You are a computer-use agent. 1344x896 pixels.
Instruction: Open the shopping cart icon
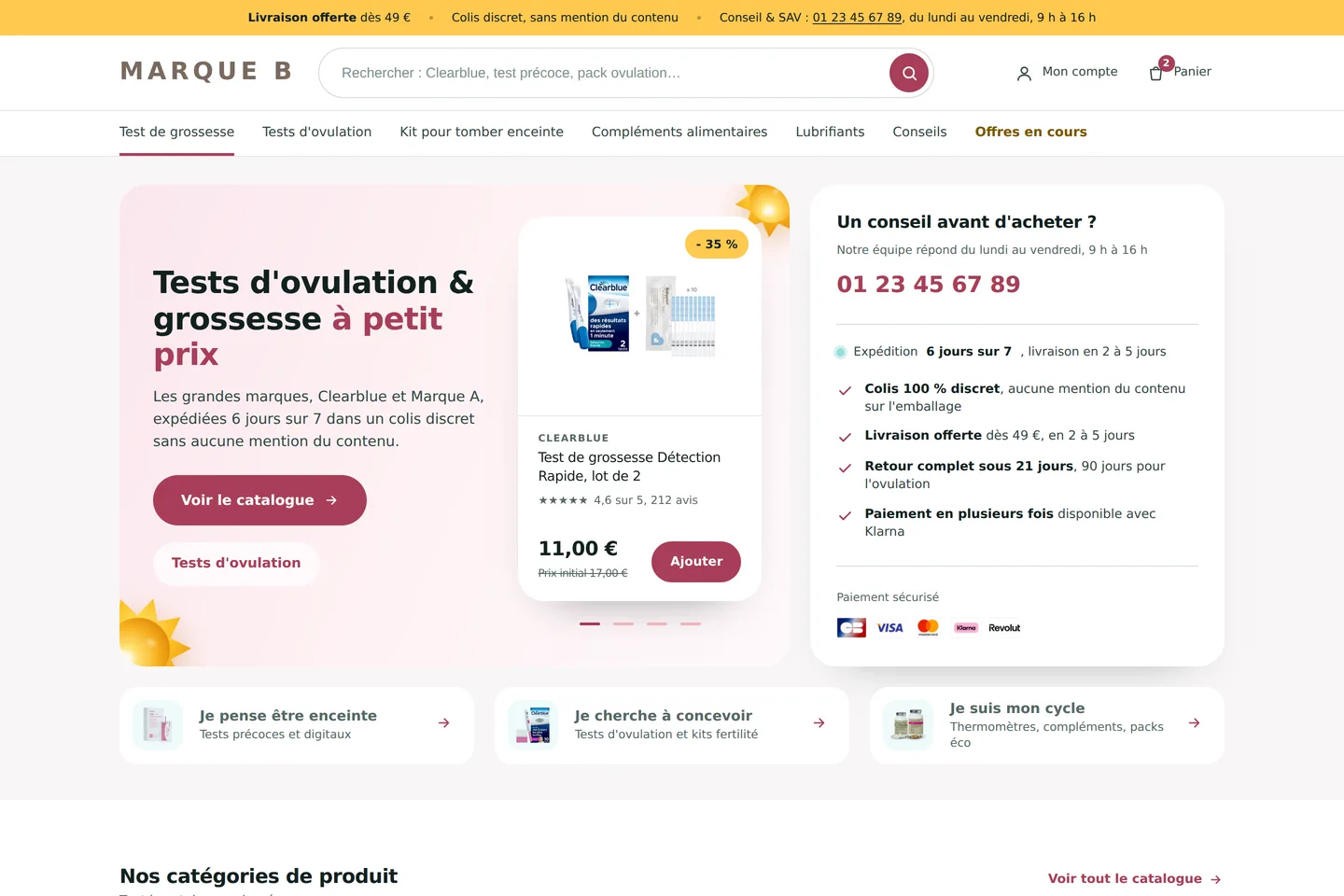tap(1156, 73)
